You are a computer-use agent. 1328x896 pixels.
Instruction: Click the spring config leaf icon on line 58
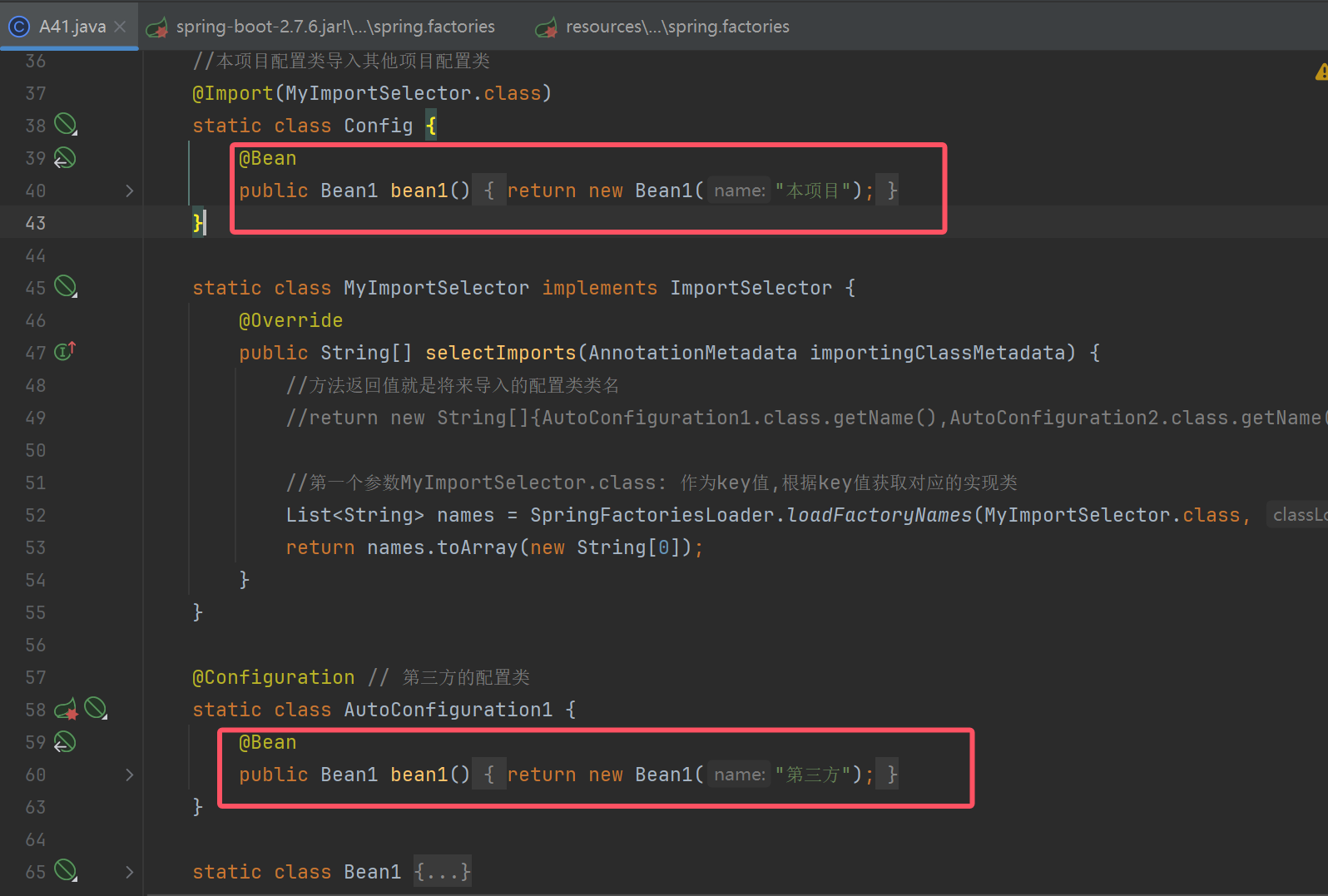coord(66,709)
